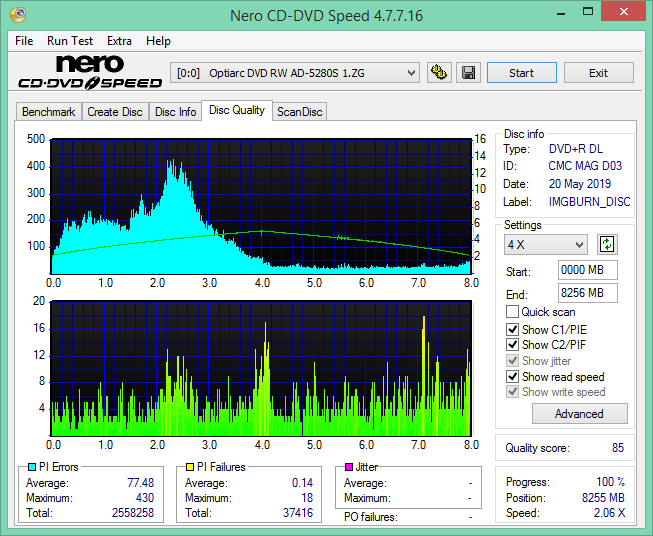Open the Run Test menu
This screenshot has height=536, width=653.
[70, 41]
